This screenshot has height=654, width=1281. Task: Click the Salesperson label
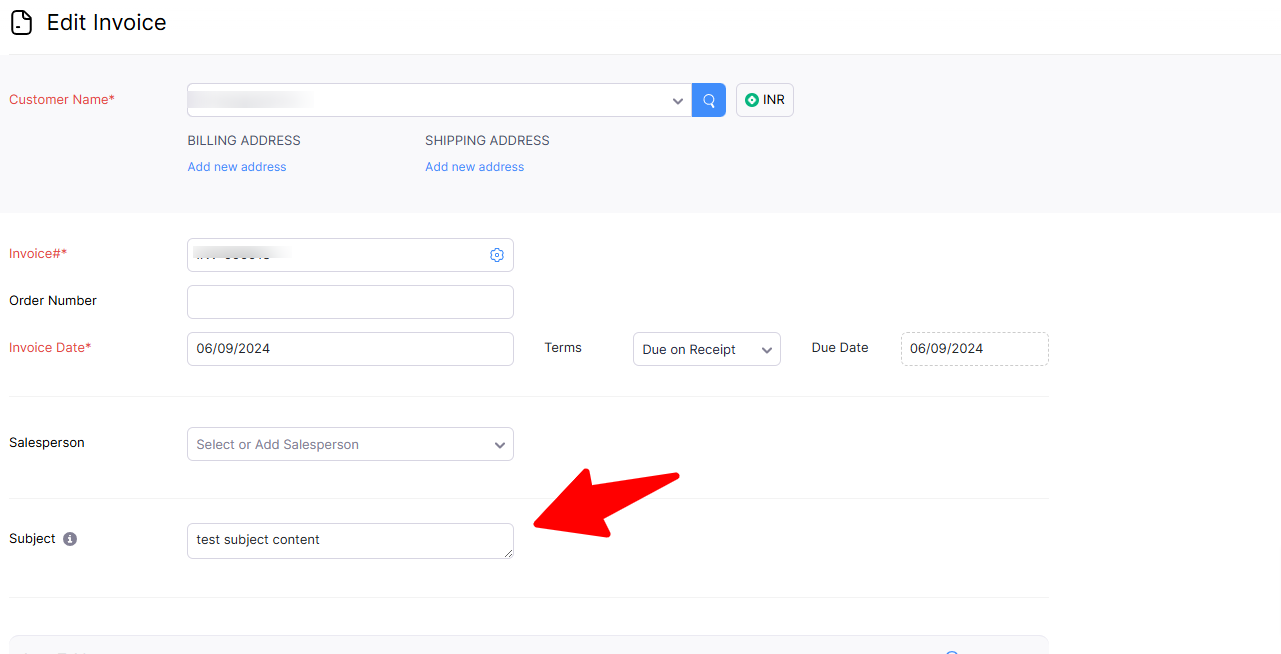47,443
